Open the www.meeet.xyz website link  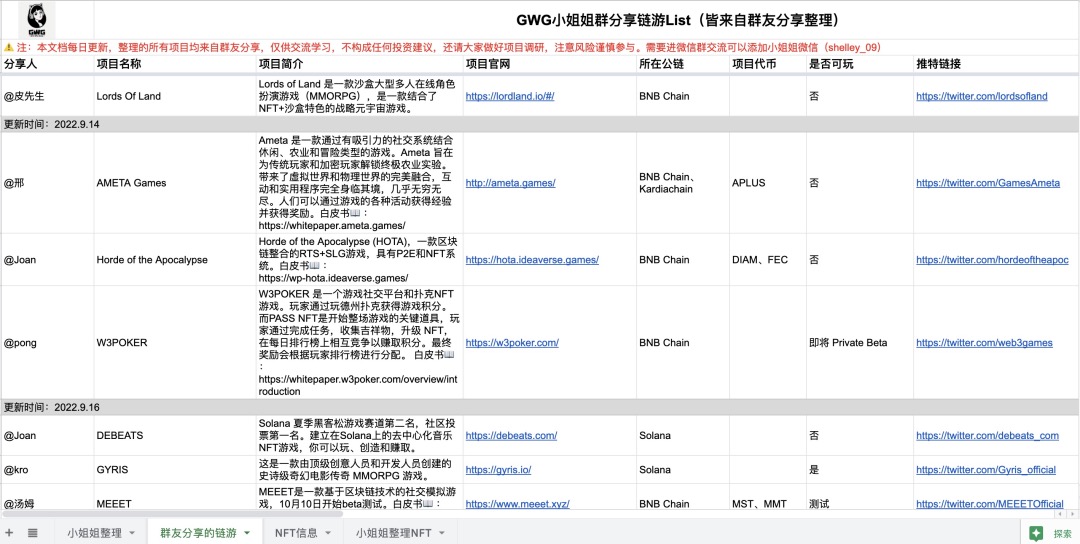pos(517,504)
